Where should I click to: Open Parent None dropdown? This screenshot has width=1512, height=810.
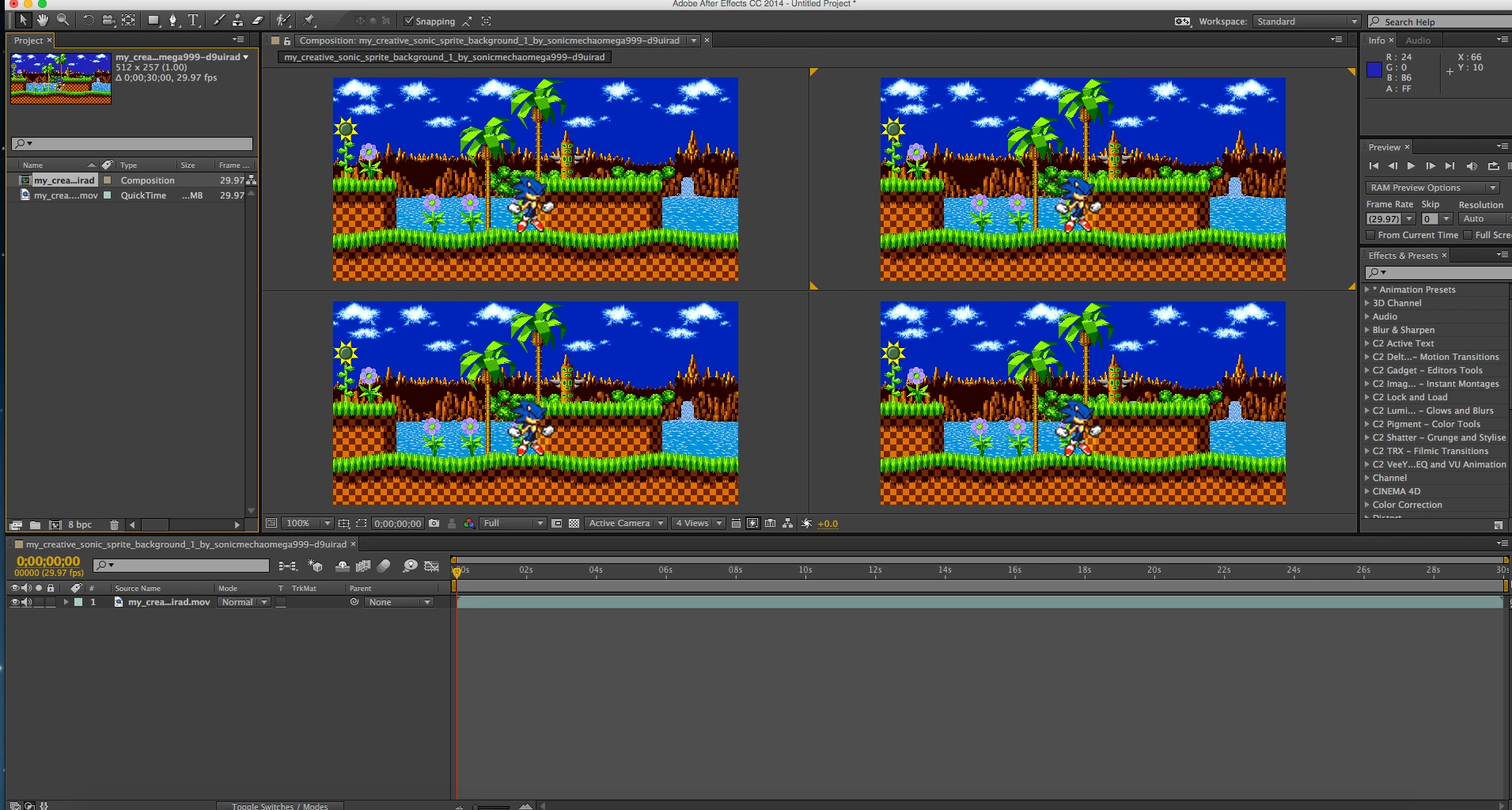coord(400,602)
